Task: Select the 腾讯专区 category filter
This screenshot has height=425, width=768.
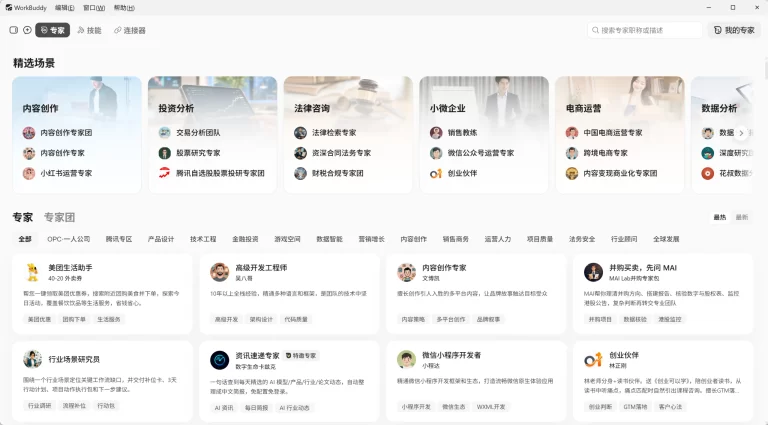Action: click(x=119, y=239)
